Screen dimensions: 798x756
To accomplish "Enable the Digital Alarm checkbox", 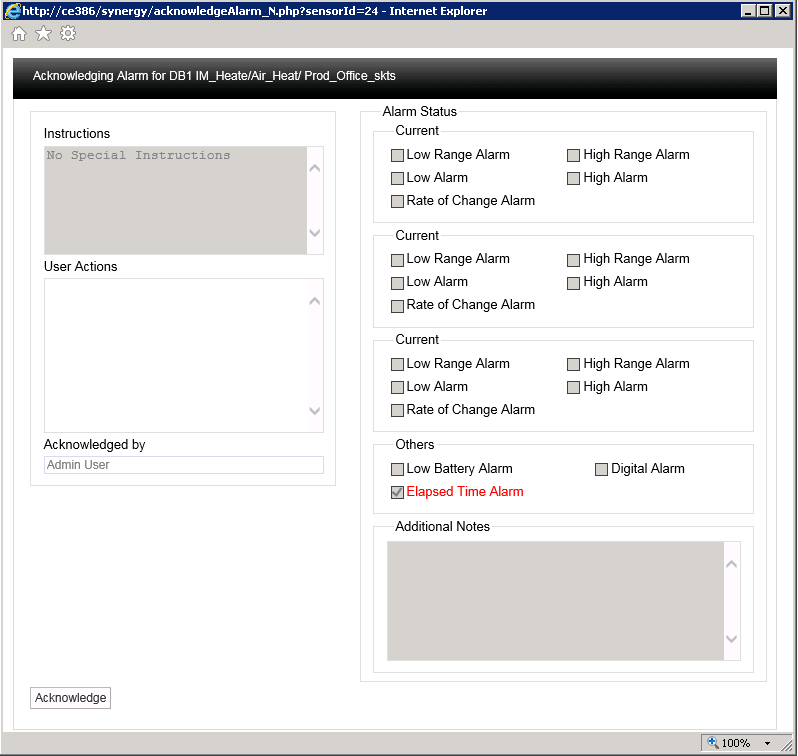I will coord(602,469).
